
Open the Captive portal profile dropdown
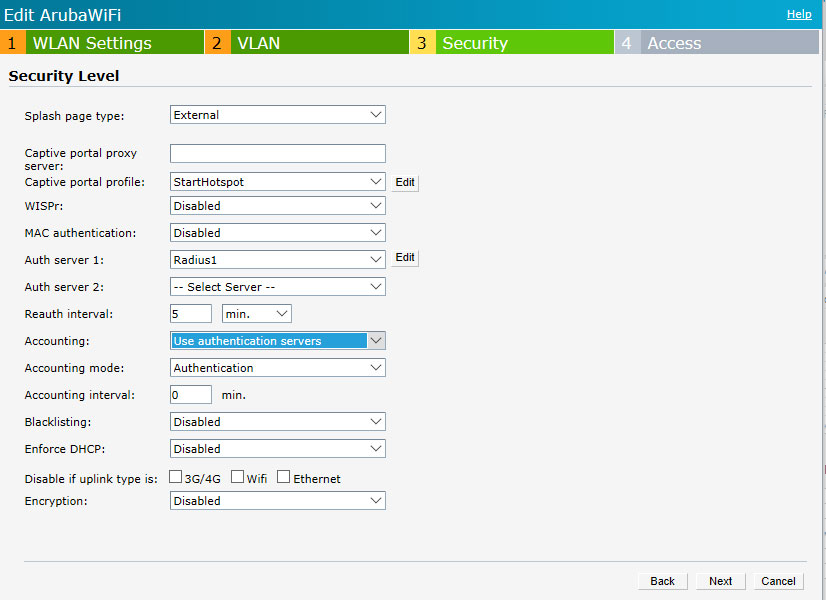point(277,182)
